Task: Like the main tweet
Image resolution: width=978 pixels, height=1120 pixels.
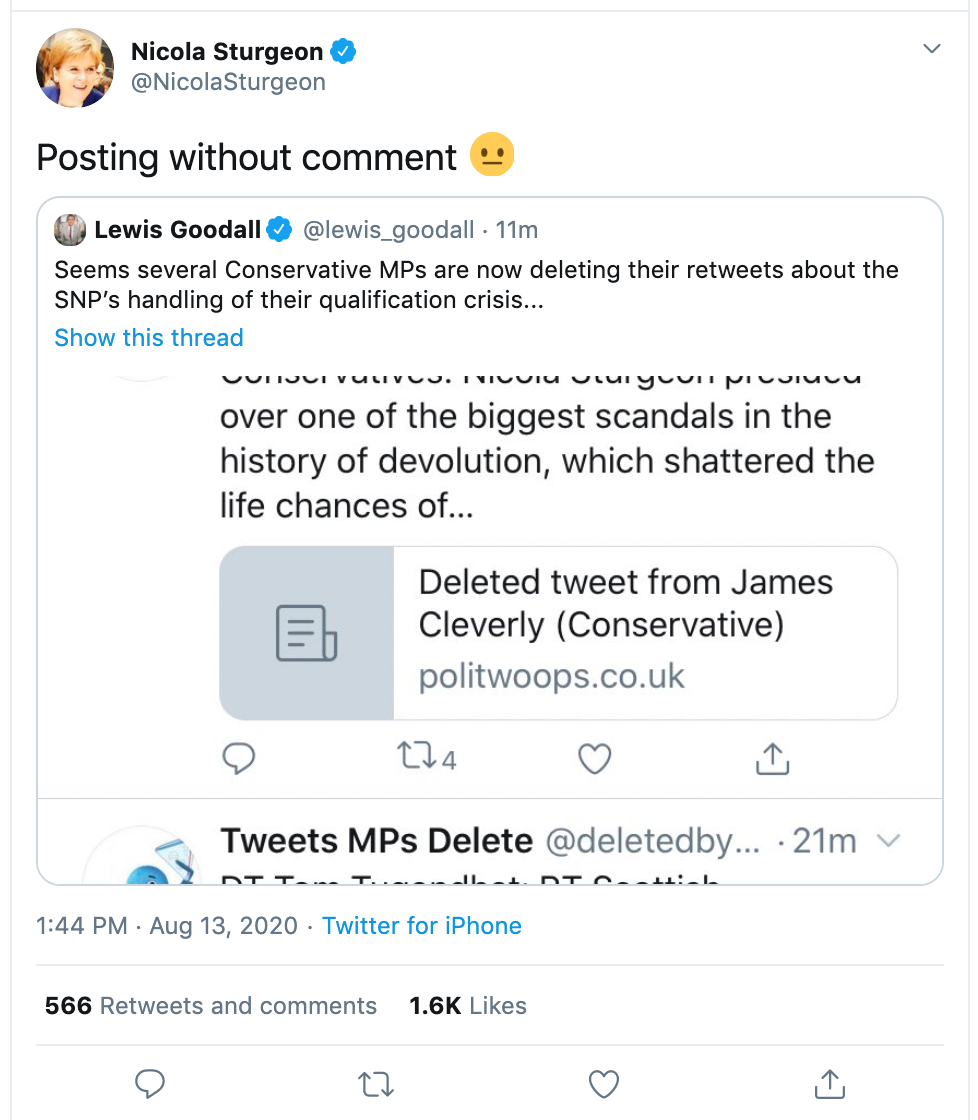Action: [x=603, y=1083]
